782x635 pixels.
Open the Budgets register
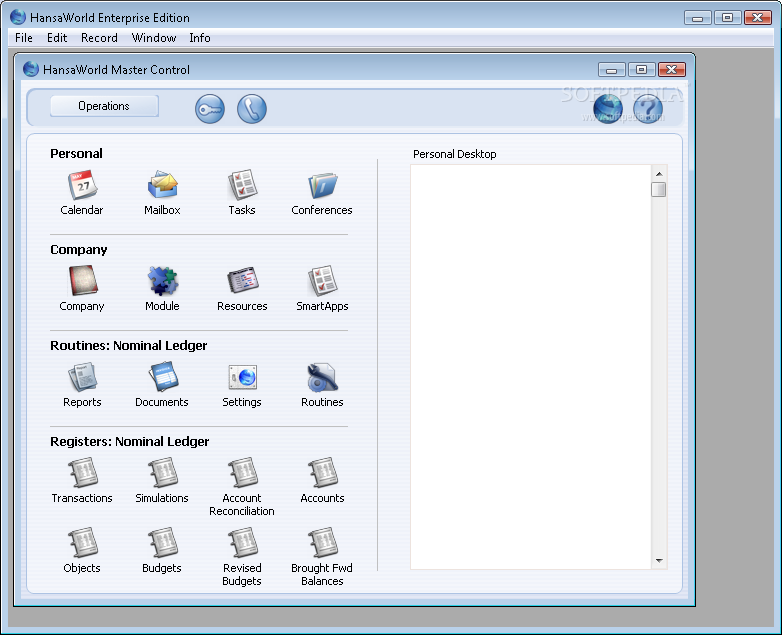[163, 542]
